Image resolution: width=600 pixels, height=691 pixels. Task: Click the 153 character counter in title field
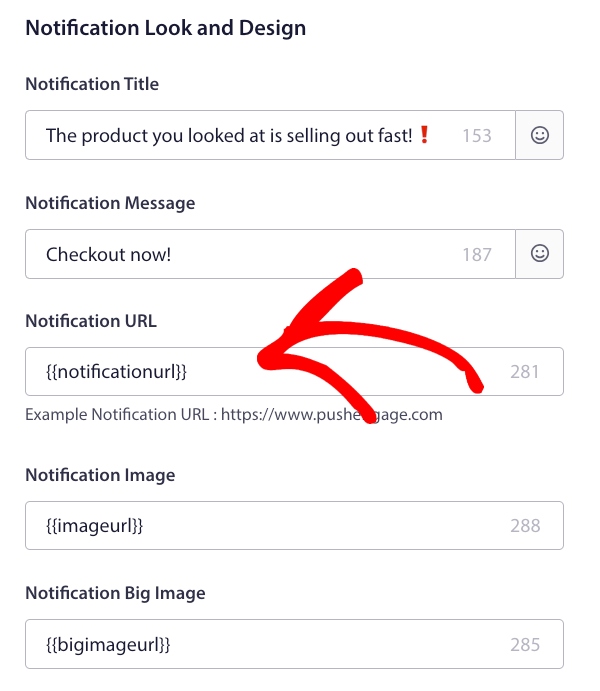pyautogui.click(x=477, y=136)
